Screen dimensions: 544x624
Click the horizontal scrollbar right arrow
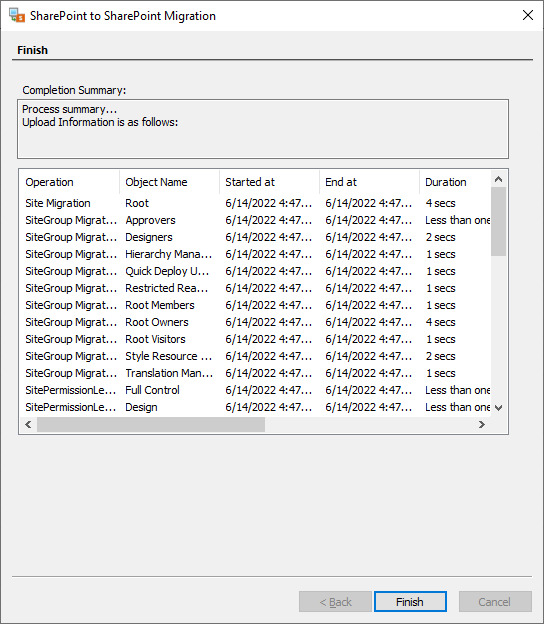(482, 424)
